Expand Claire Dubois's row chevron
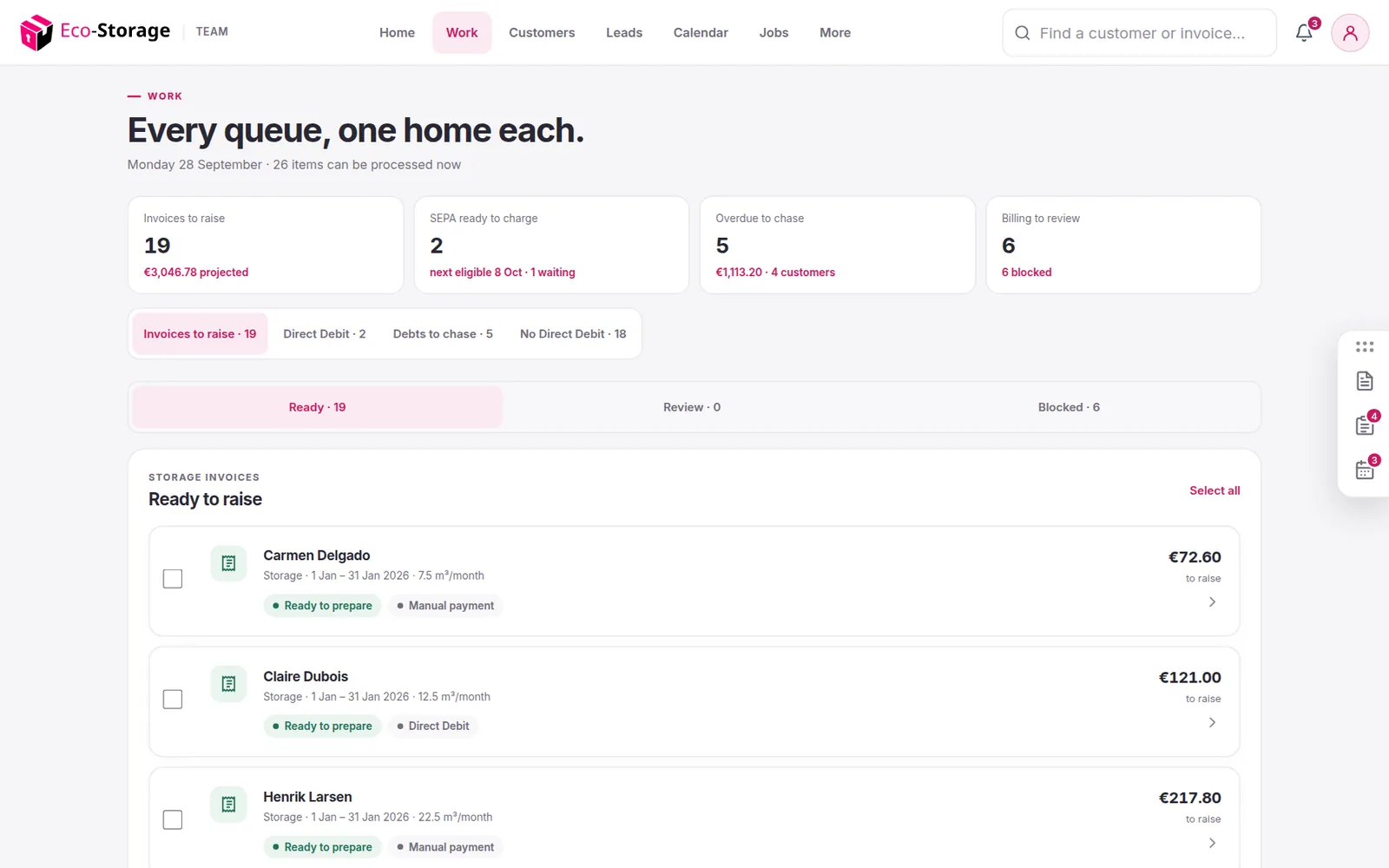Screen dimensions: 1389x868 coord(1212,722)
